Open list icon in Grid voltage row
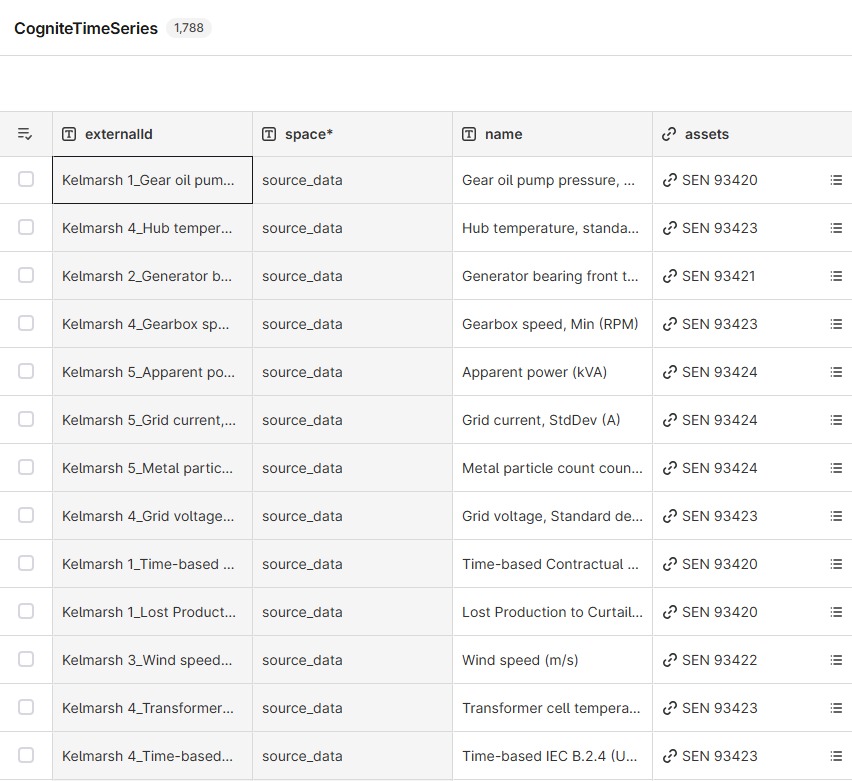The width and height of the screenshot is (852, 781). point(836,516)
